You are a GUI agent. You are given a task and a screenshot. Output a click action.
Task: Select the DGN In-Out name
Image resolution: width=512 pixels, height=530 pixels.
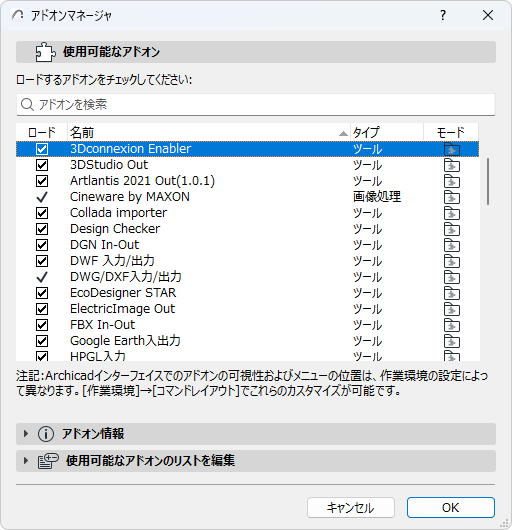[104, 245]
